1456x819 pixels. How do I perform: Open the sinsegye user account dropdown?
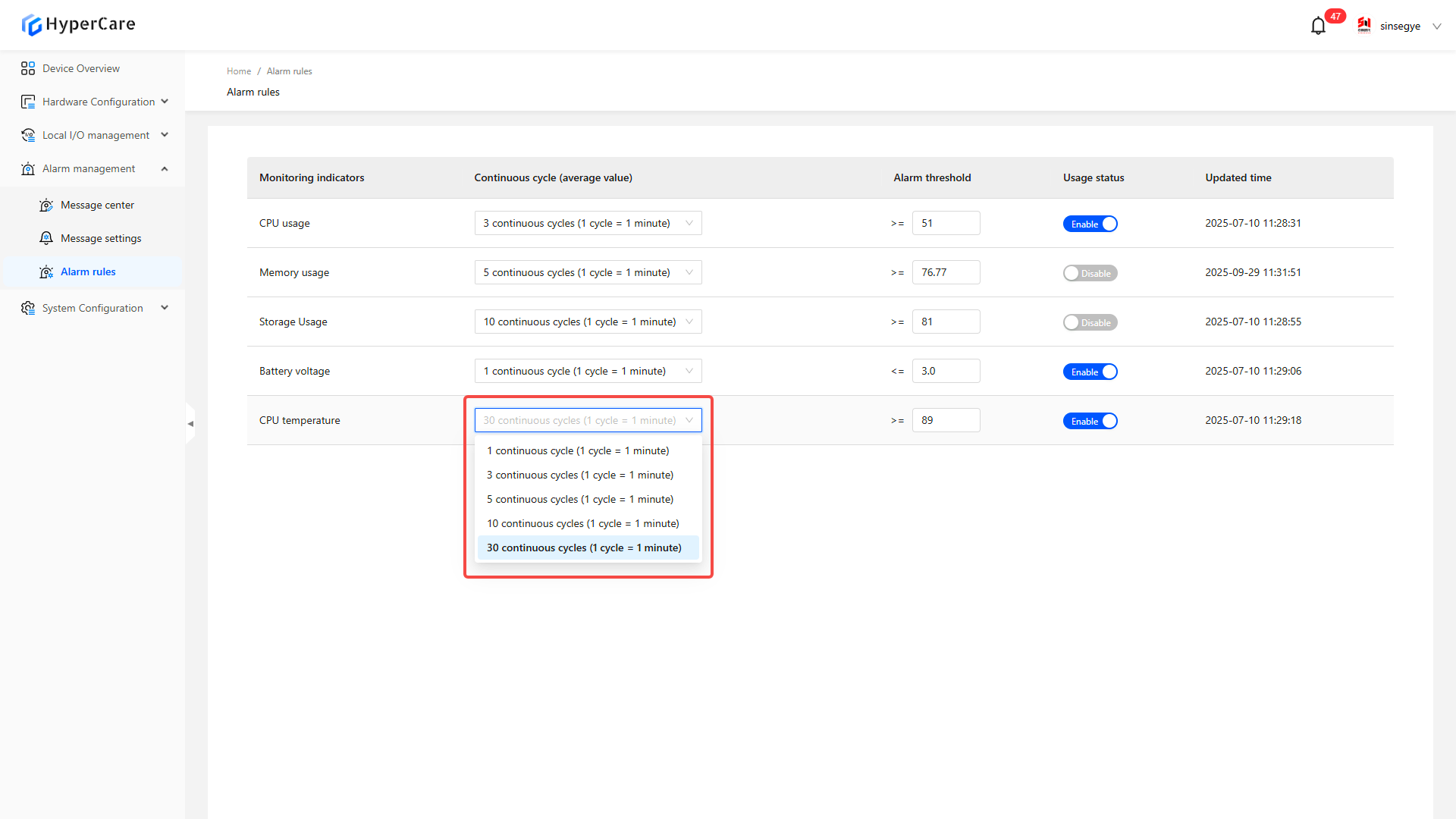click(1400, 26)
